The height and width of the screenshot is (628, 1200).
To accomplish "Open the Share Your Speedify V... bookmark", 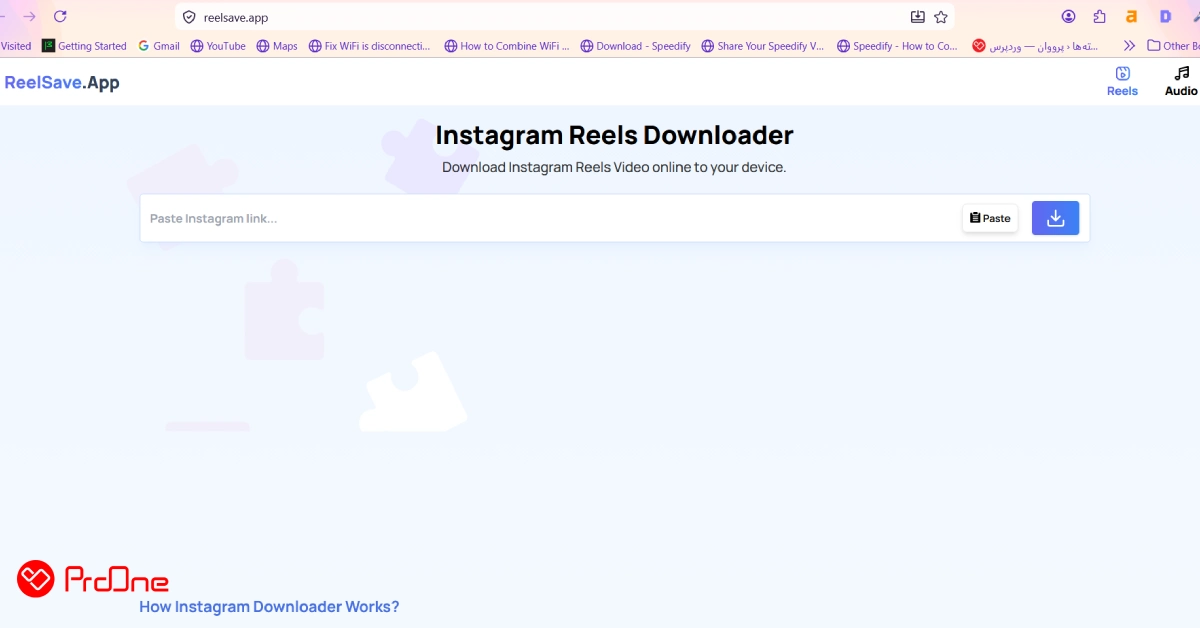I will [x=763, y=46].
